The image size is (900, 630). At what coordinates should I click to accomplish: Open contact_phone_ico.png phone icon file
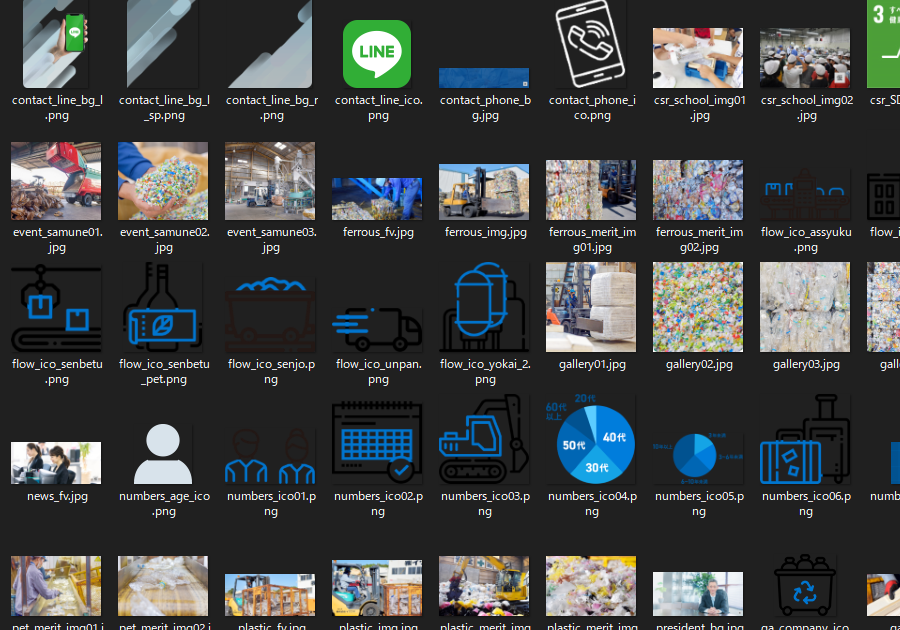click(x=591, y=44)
